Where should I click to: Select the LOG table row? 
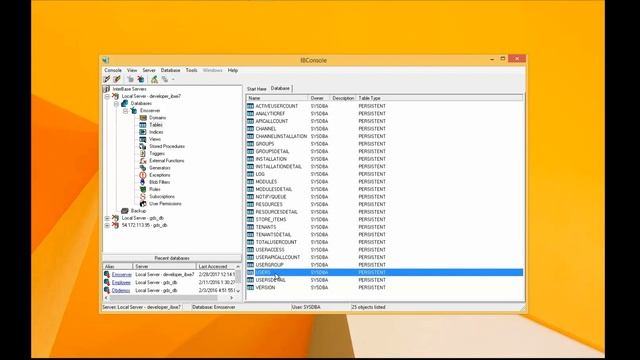[x=384, y=174]
